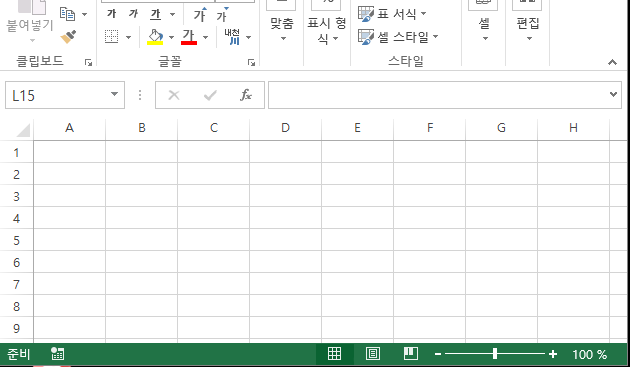Viewport: 630px width, 367px height.
Task: Select column D header
Action: (285, 128)
